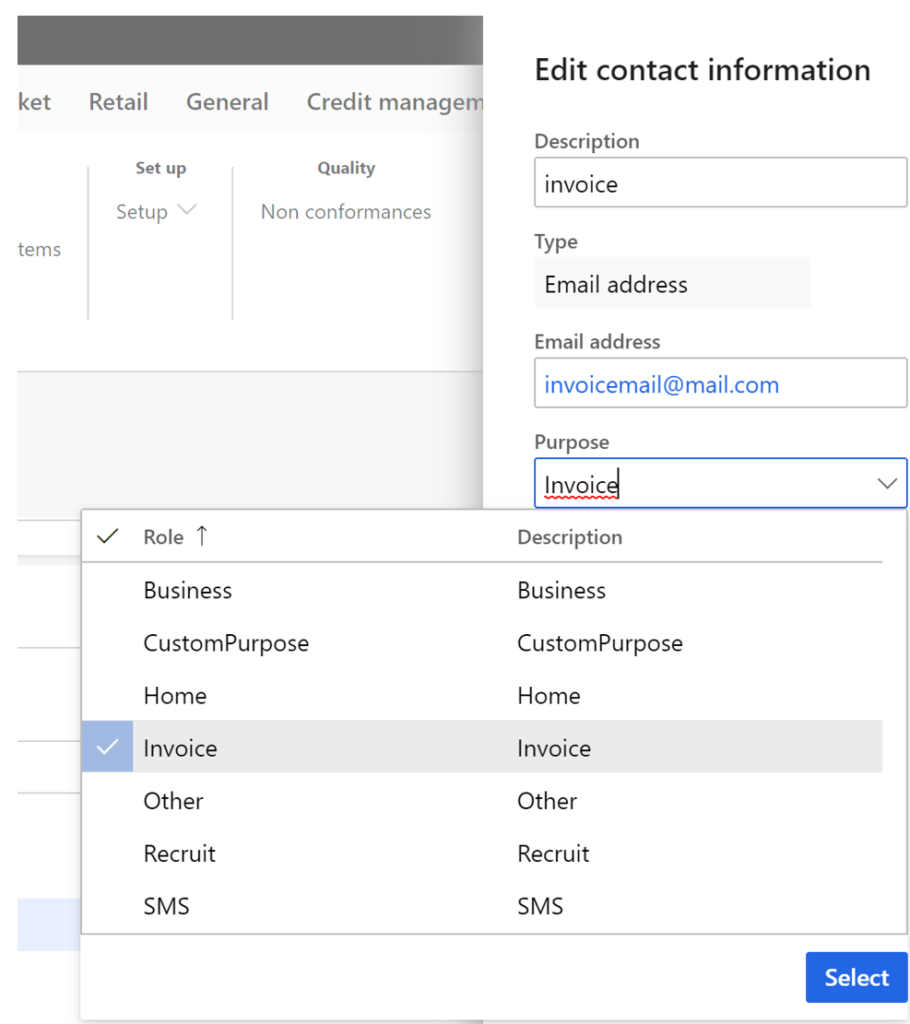The height and width of the screenshot is (1024, 910).
Task: Click the Description input containing invoice
Action: tap(720, 183)
